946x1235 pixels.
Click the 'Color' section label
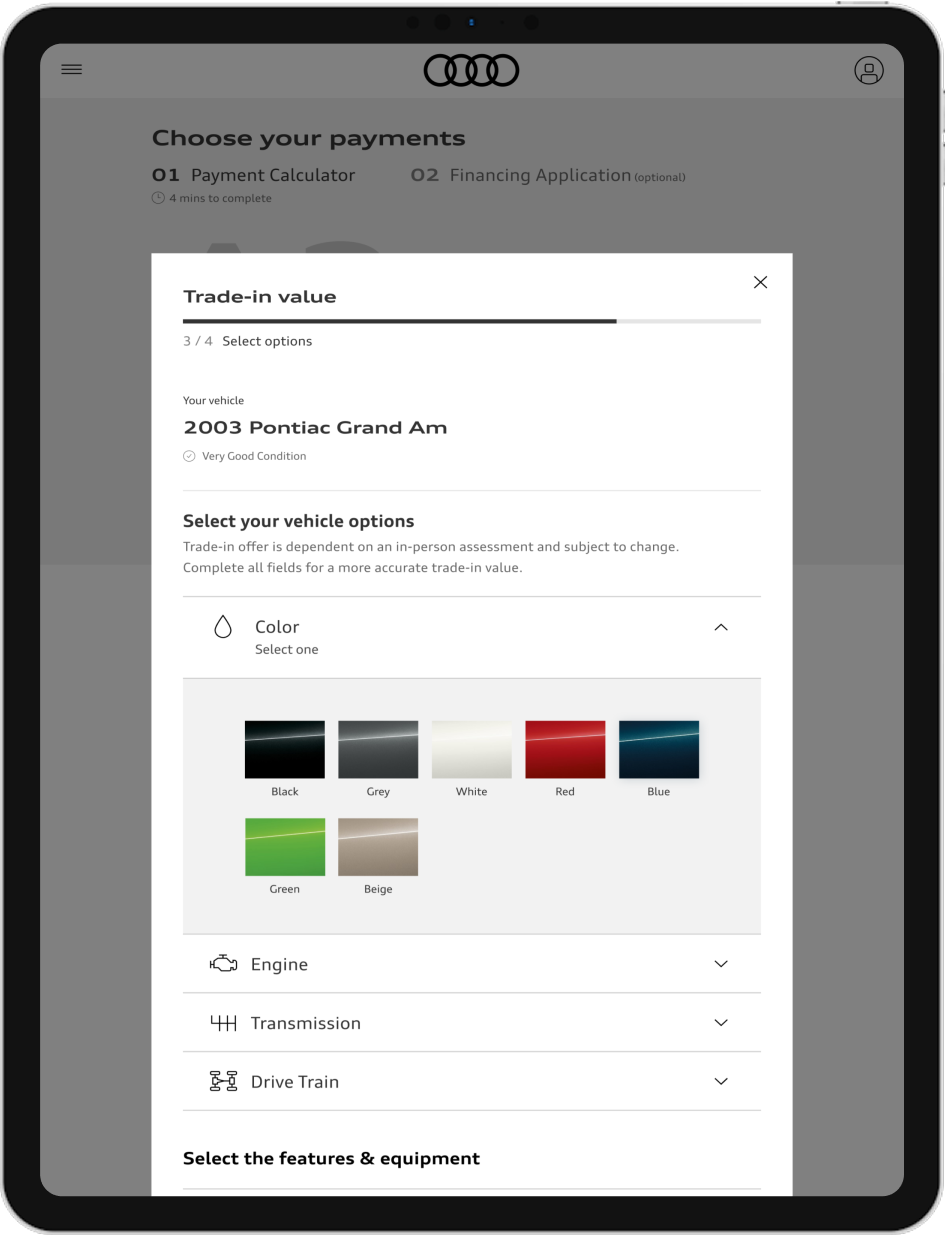point(277,627)
